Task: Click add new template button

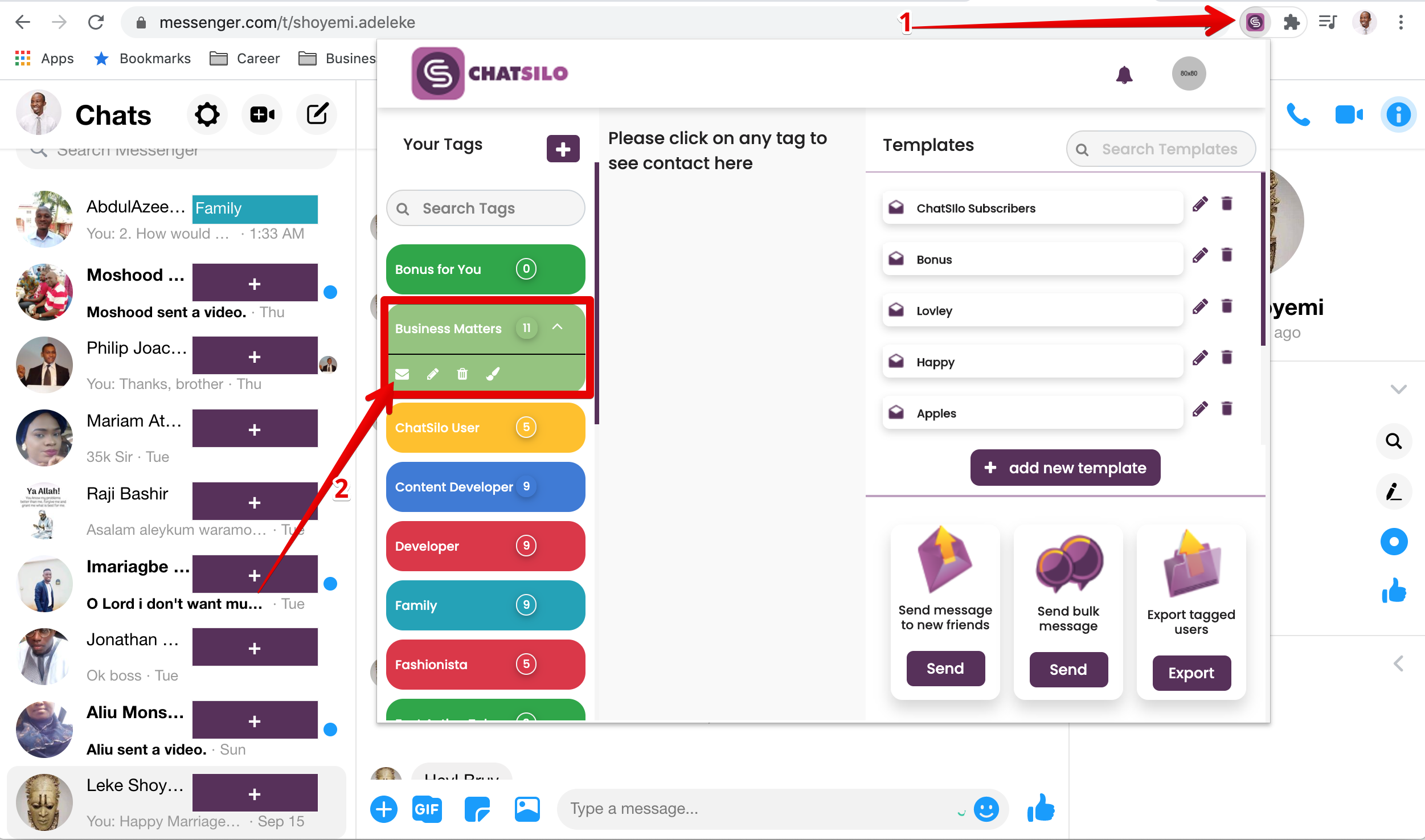Action: pos(1065,468)
